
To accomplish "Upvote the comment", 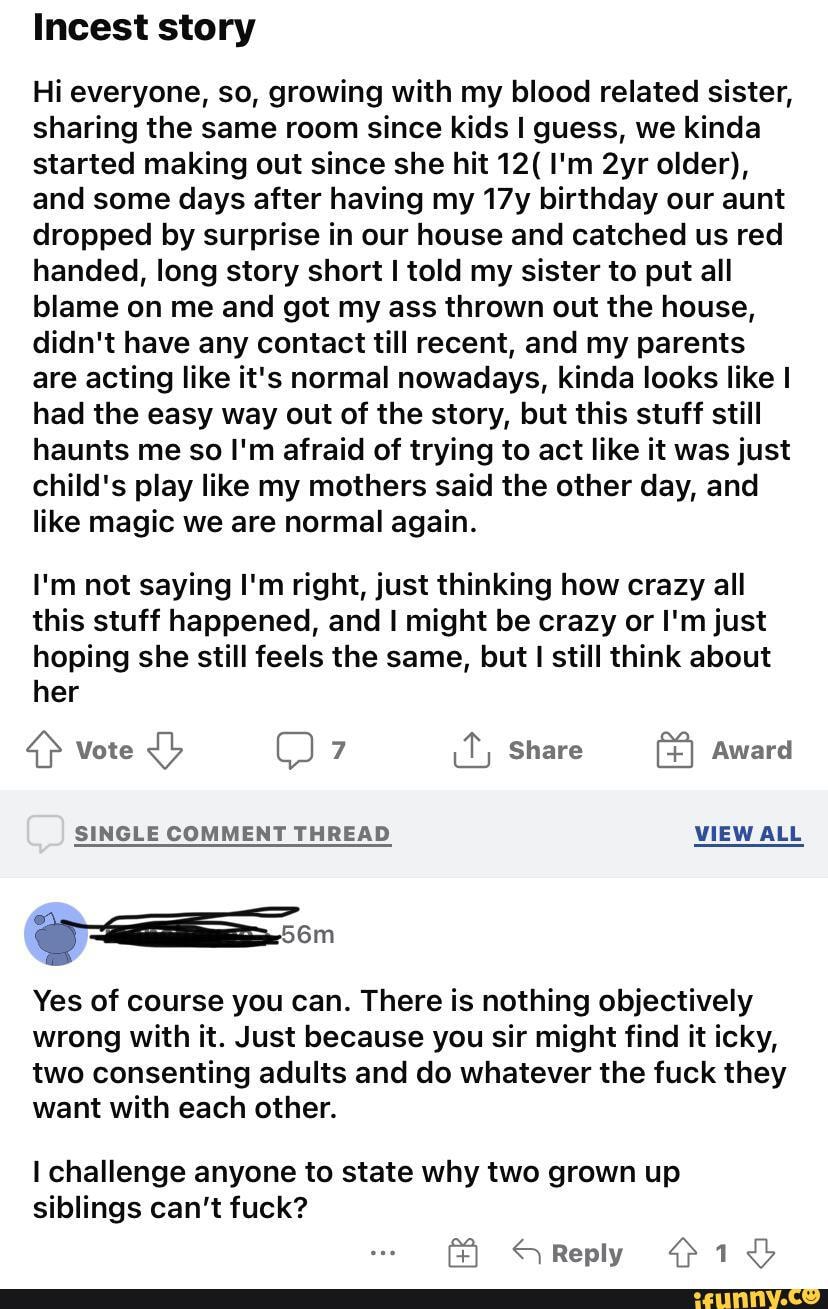I will (x=682, y=1253).
